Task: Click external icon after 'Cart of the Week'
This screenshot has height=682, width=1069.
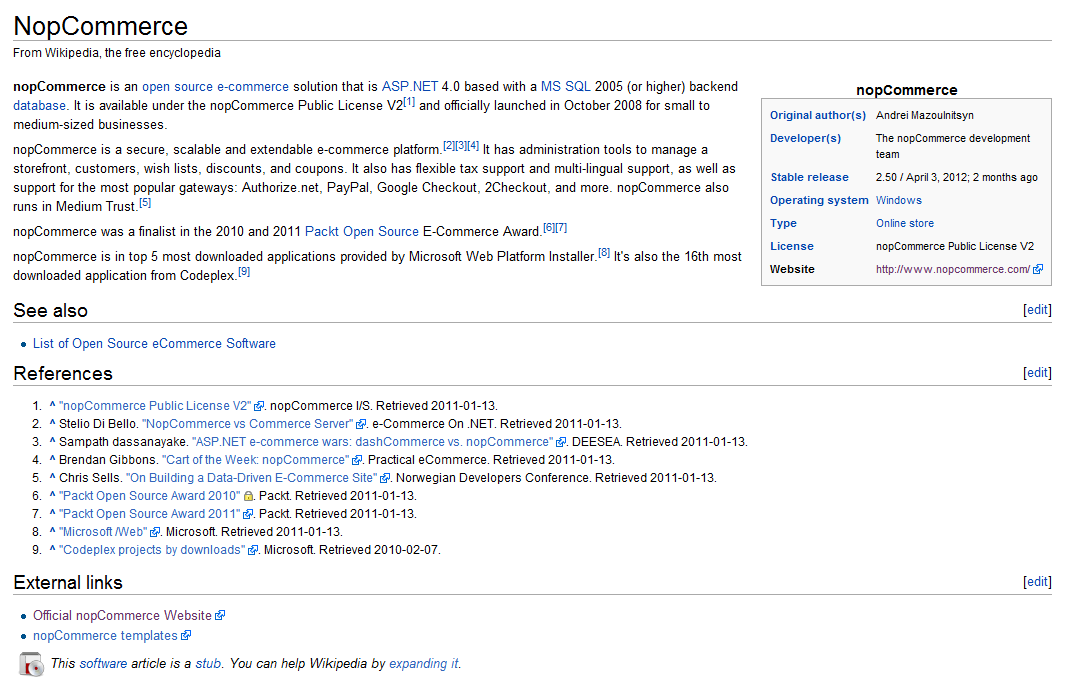Action: tap(357, 460)
